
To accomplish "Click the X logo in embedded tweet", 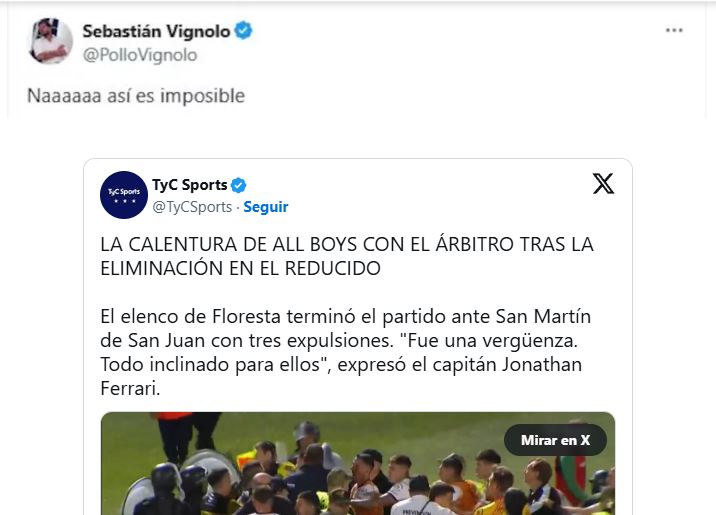I will point(603,184).
